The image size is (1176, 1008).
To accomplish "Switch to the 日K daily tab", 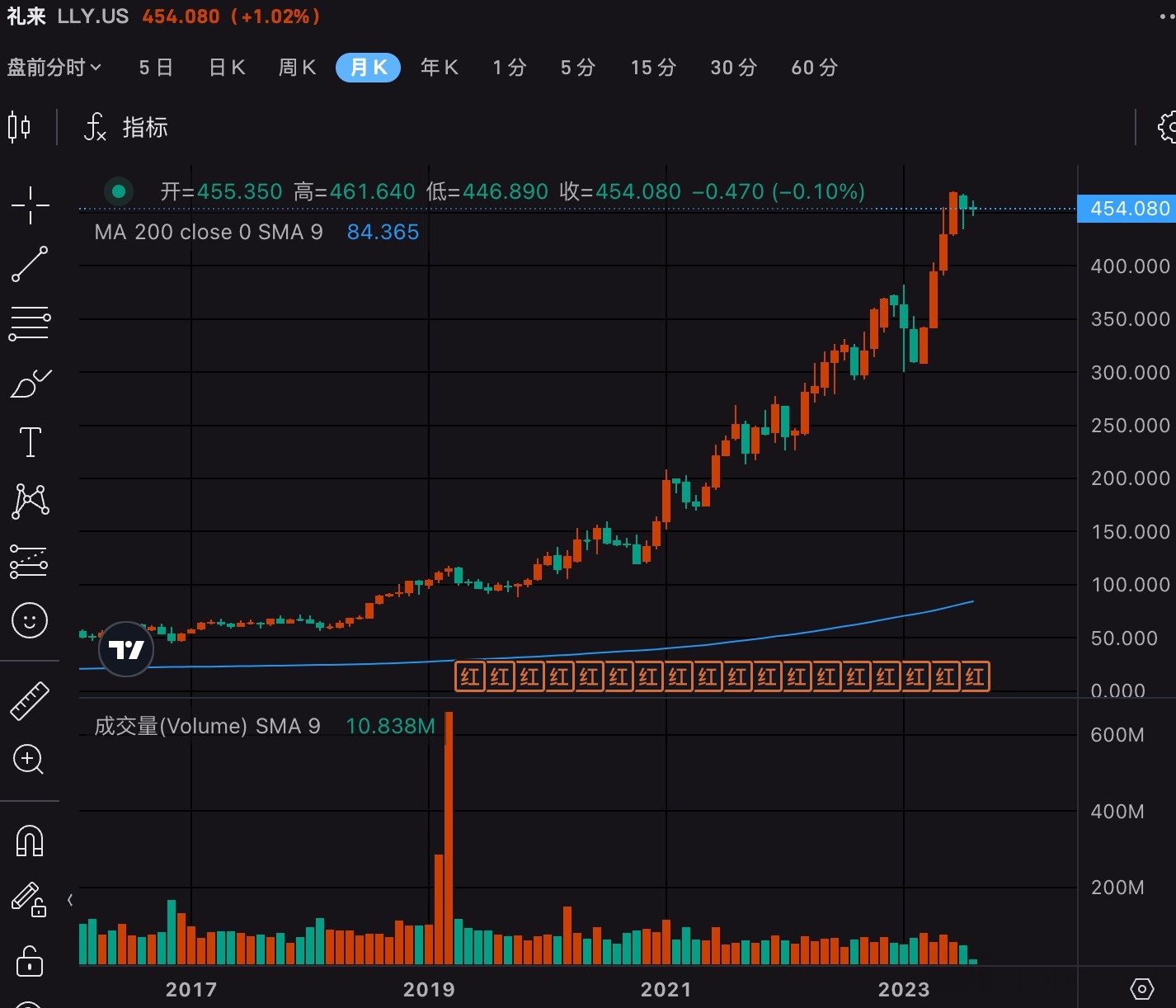I will click(227, 68).
